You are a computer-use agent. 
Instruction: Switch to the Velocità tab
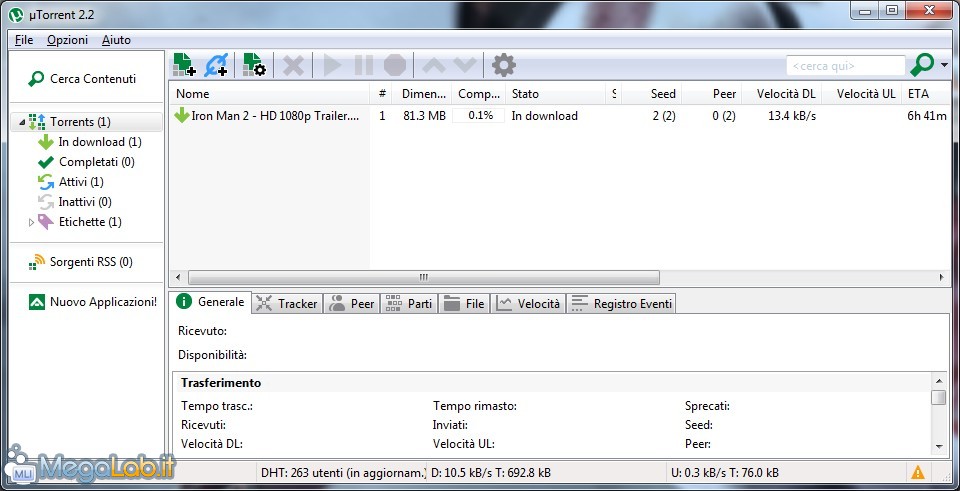(x=528, y=304)
